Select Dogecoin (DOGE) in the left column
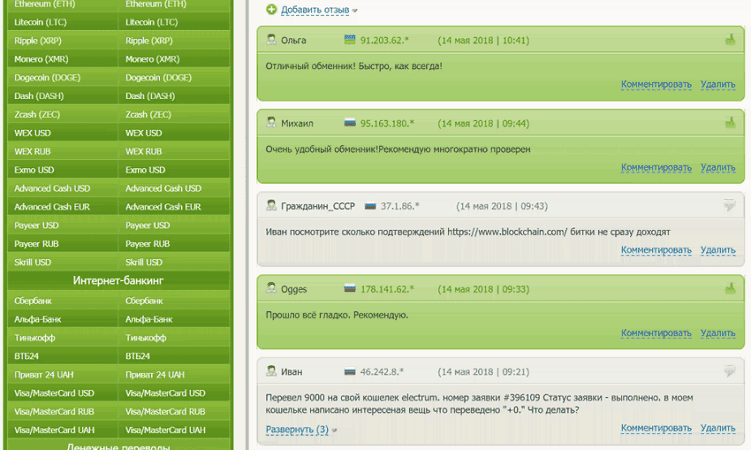The width and height of the screenshot is (751, 450). [x=47, y=77]
